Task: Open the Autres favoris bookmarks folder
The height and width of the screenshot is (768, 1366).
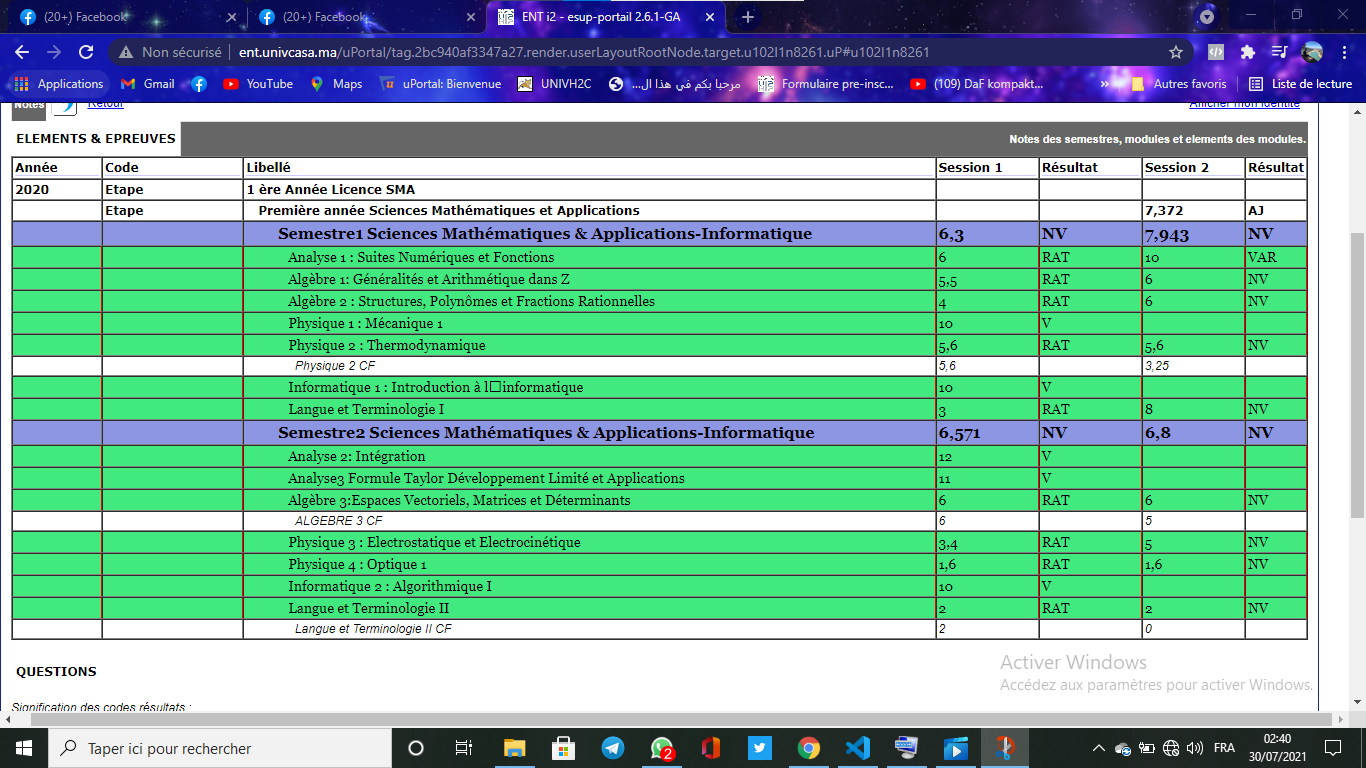Action: pos(1180,84)
